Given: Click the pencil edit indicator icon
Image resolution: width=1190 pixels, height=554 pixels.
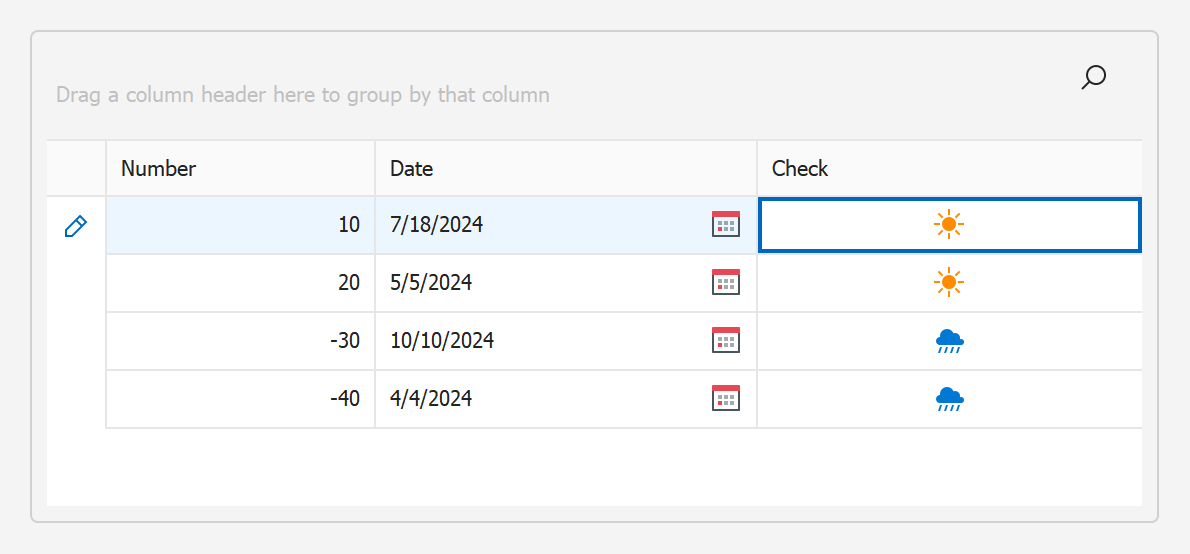Looking at the screenshot, I should point(75,226).
